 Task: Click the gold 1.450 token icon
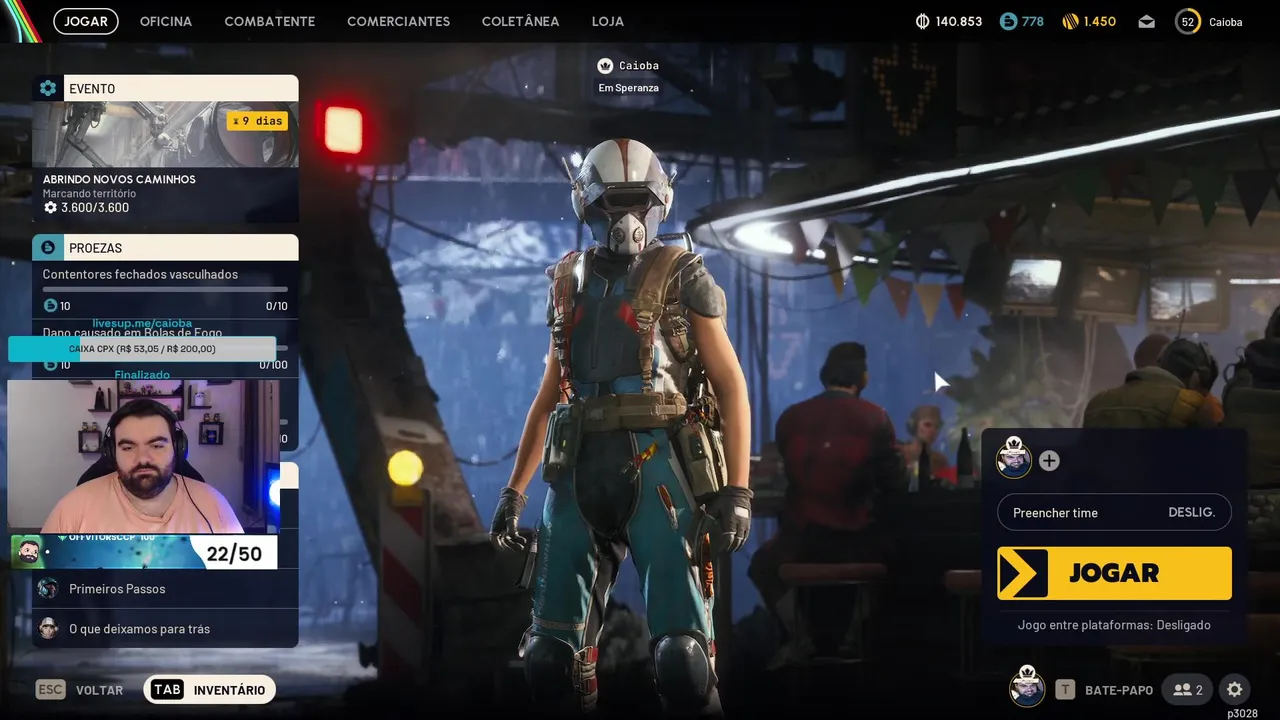click(1070, 21)
